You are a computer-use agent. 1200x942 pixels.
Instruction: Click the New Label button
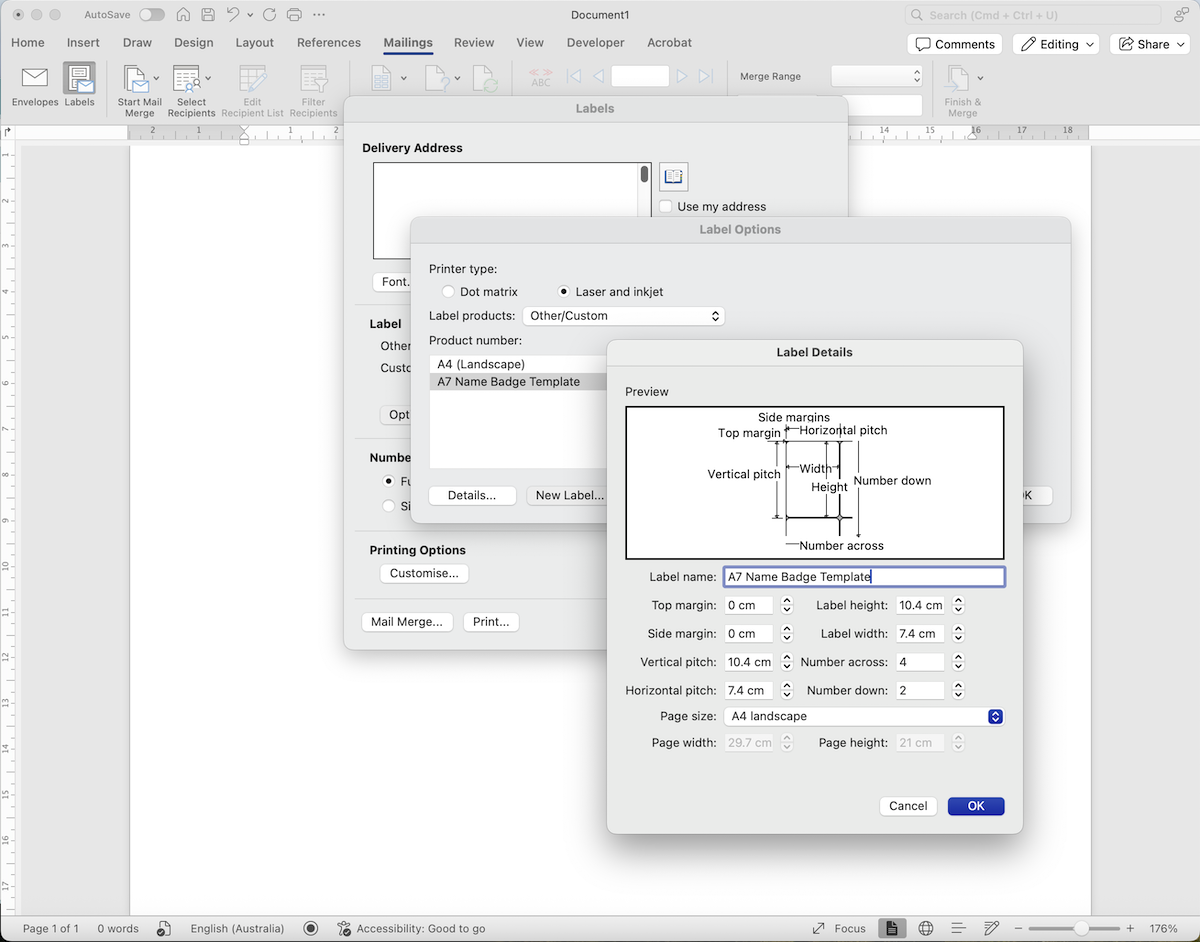click(x=570, y=495)
